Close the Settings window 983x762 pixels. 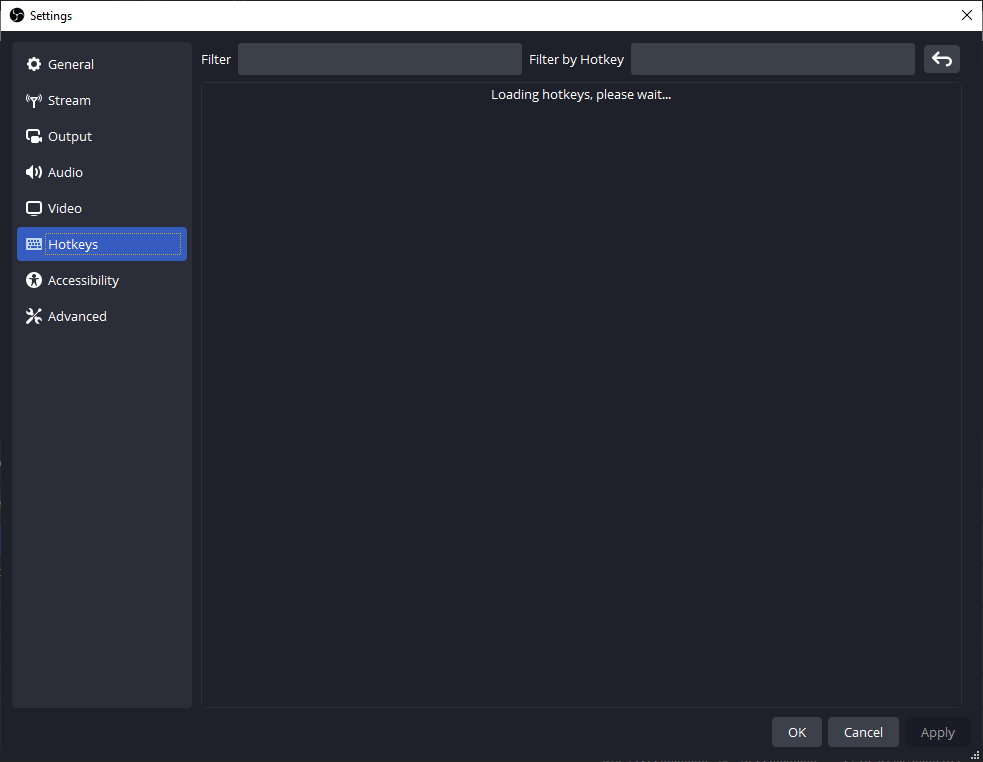click(967, 15)
